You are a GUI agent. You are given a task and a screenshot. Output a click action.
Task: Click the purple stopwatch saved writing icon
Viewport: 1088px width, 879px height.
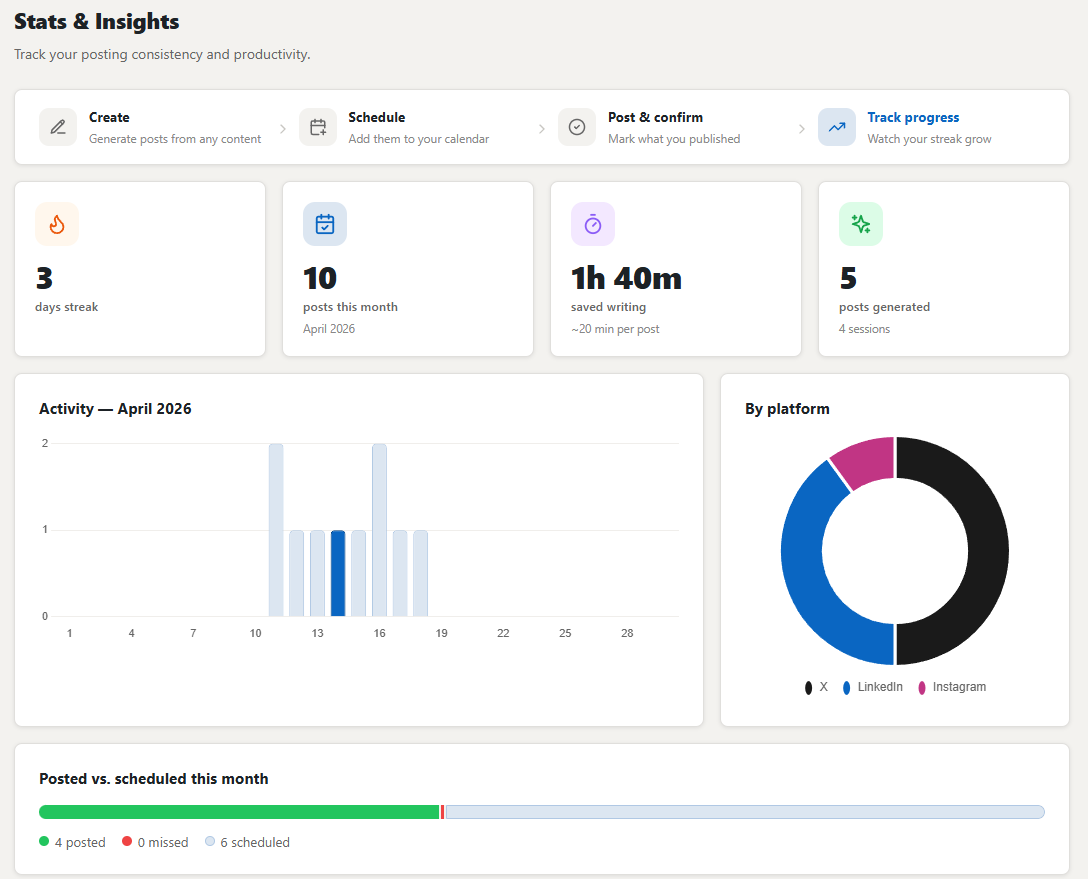pos(593,224)
